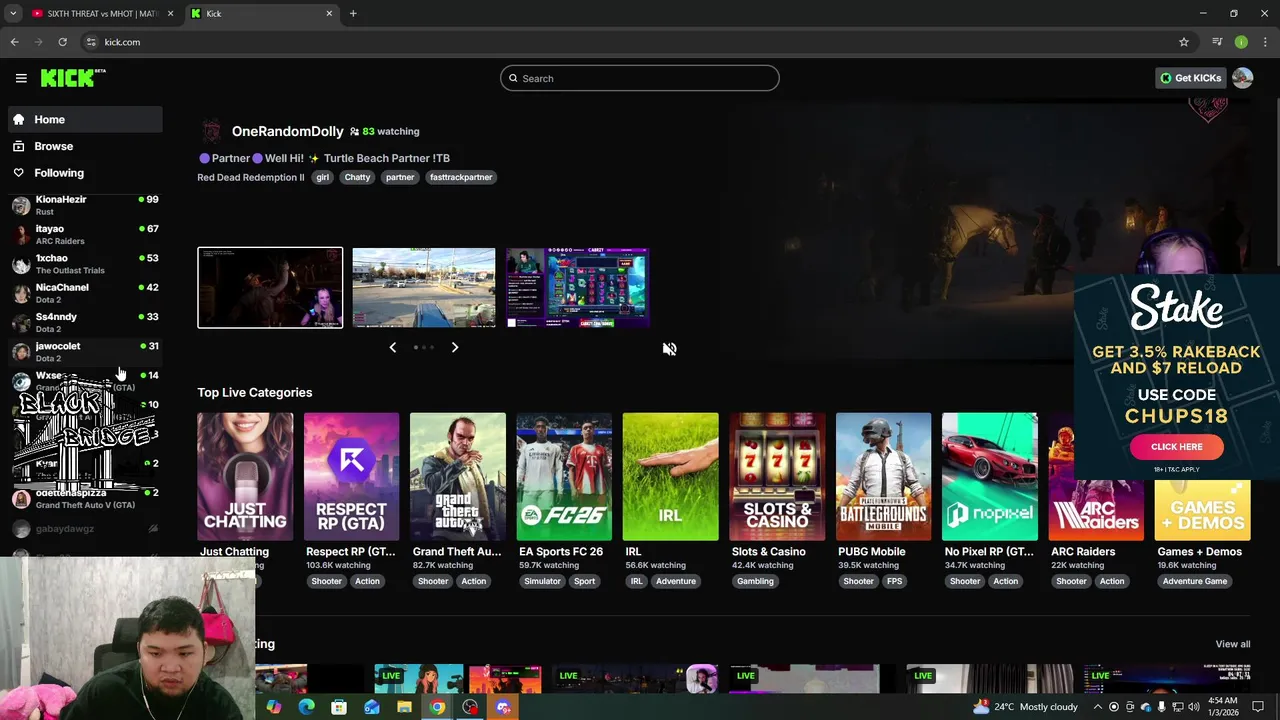
Task: Launch Microsoft Edge from taskbar
Action: pyautogui.click(x=306, y=707)
